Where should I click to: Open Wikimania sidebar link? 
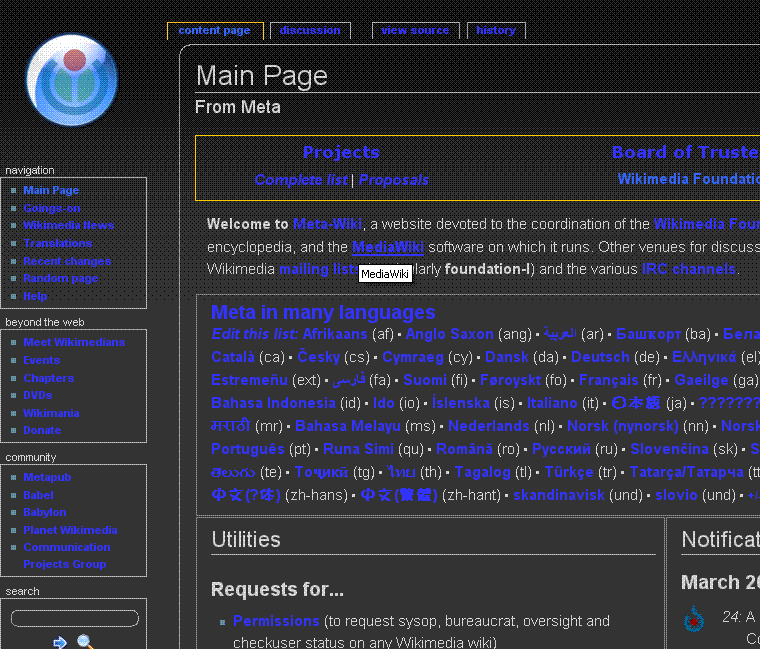[51, 413]
